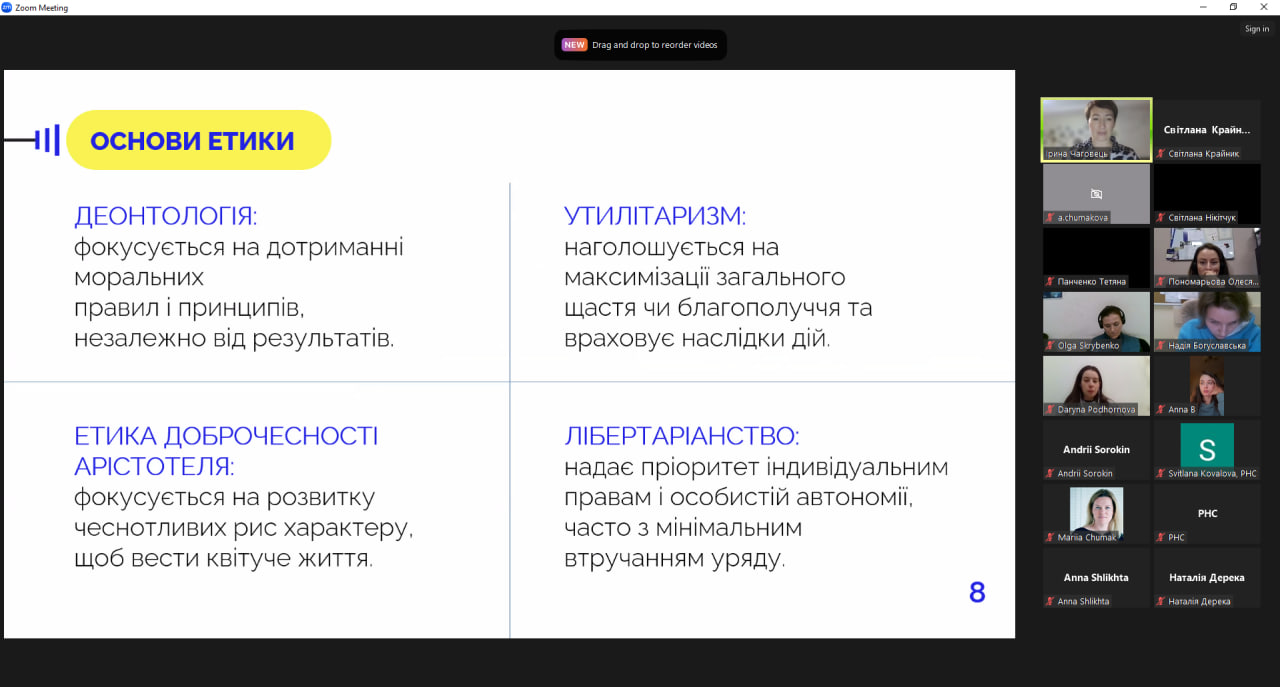Select the PHC participant tile
The height and width of the screenshot is (687, 1280).
(1207, 513)
